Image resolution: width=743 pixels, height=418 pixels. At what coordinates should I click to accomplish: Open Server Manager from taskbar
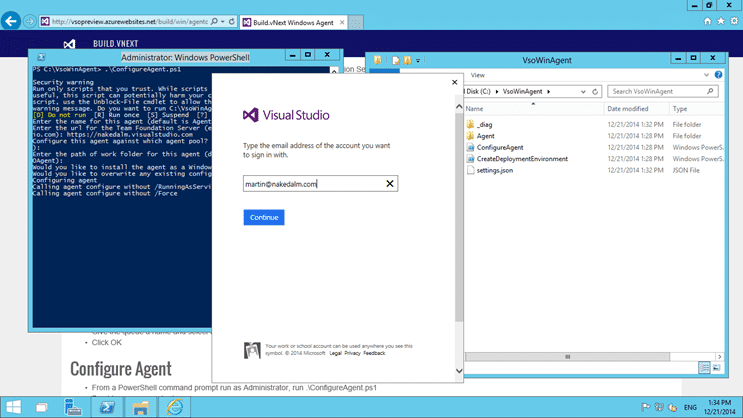pos(73,407)
